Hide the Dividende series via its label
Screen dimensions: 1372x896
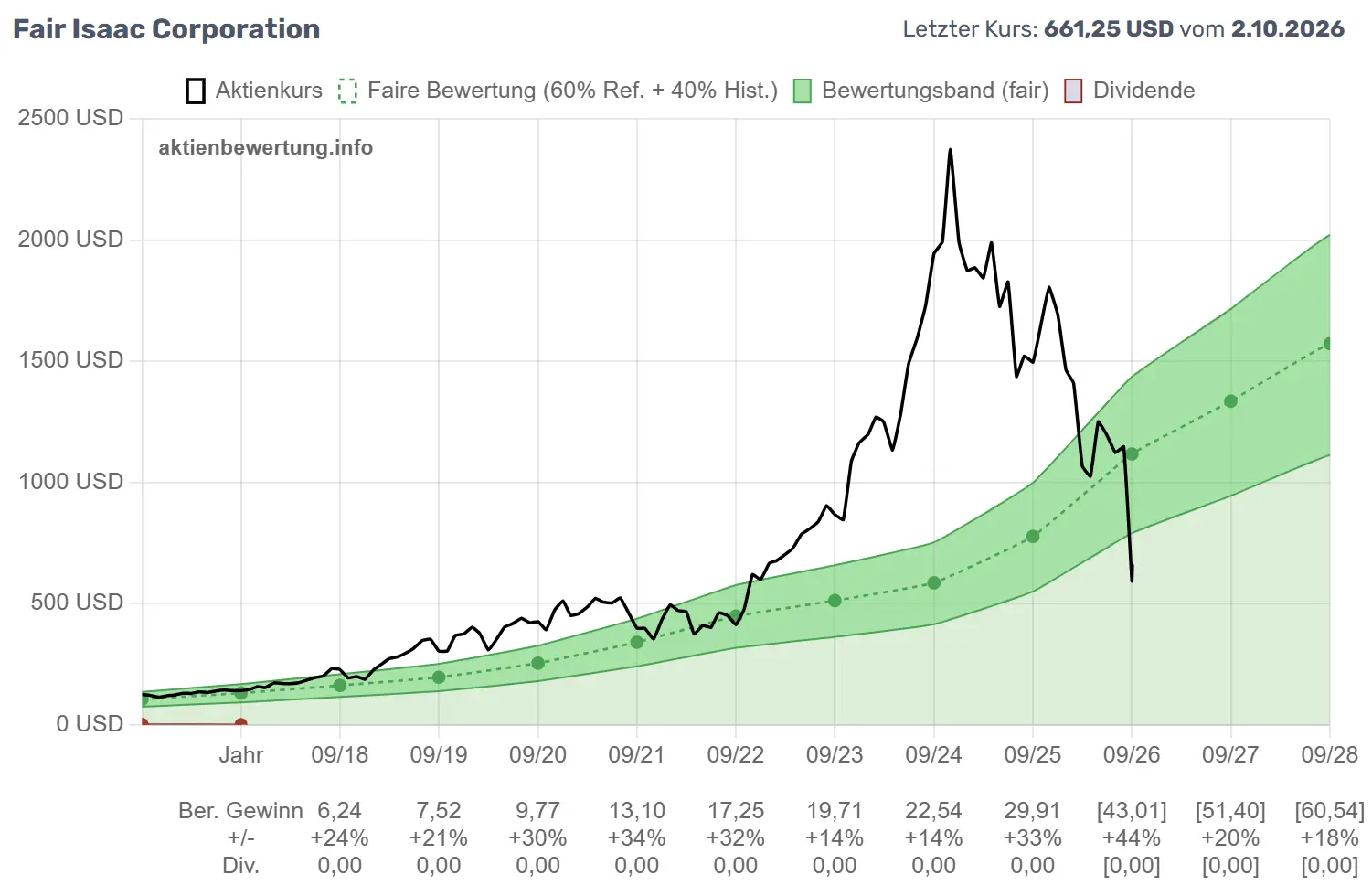(x=1143, y=91)
